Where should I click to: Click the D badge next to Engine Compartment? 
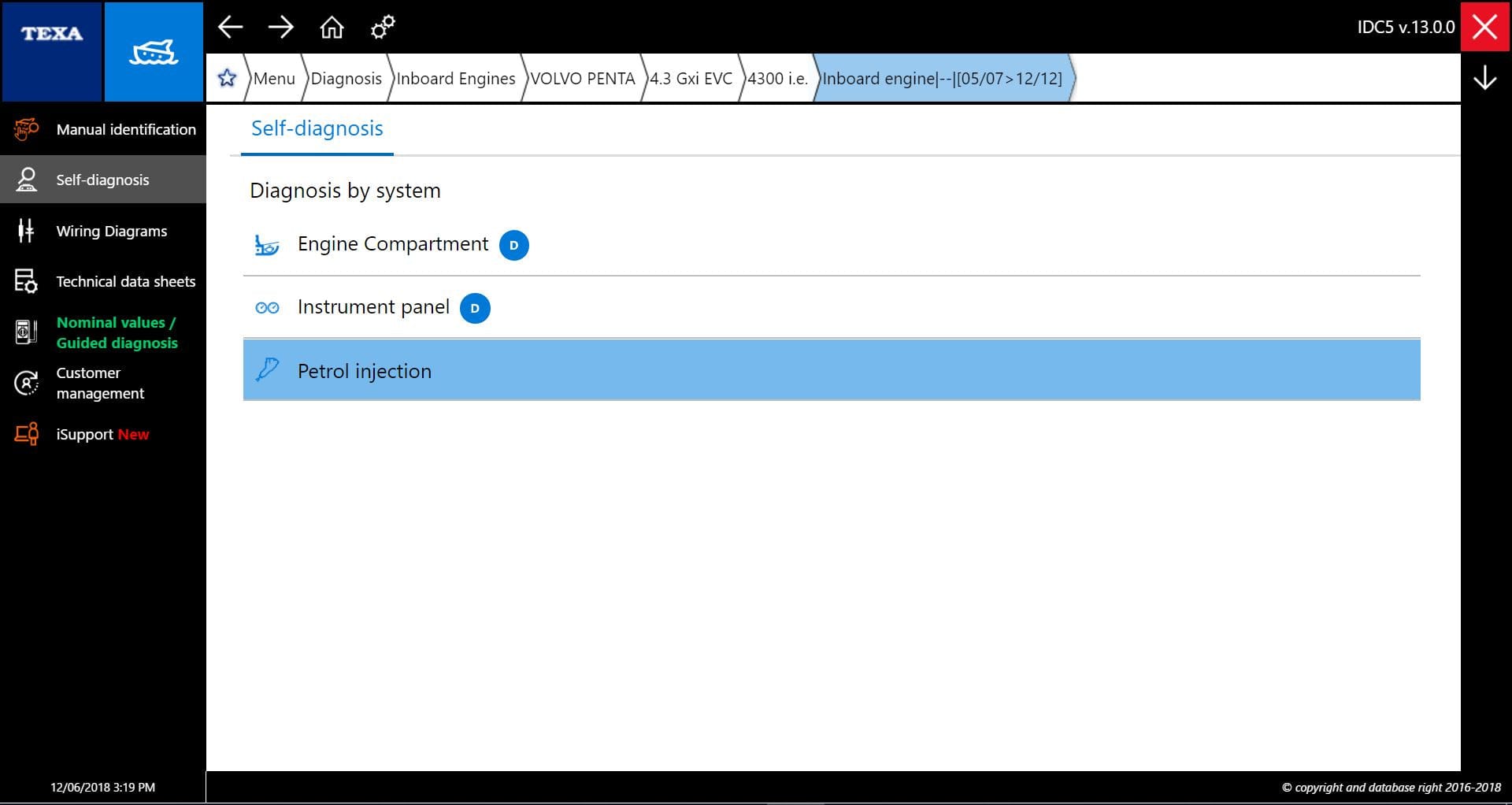click(x=515, y=245)
